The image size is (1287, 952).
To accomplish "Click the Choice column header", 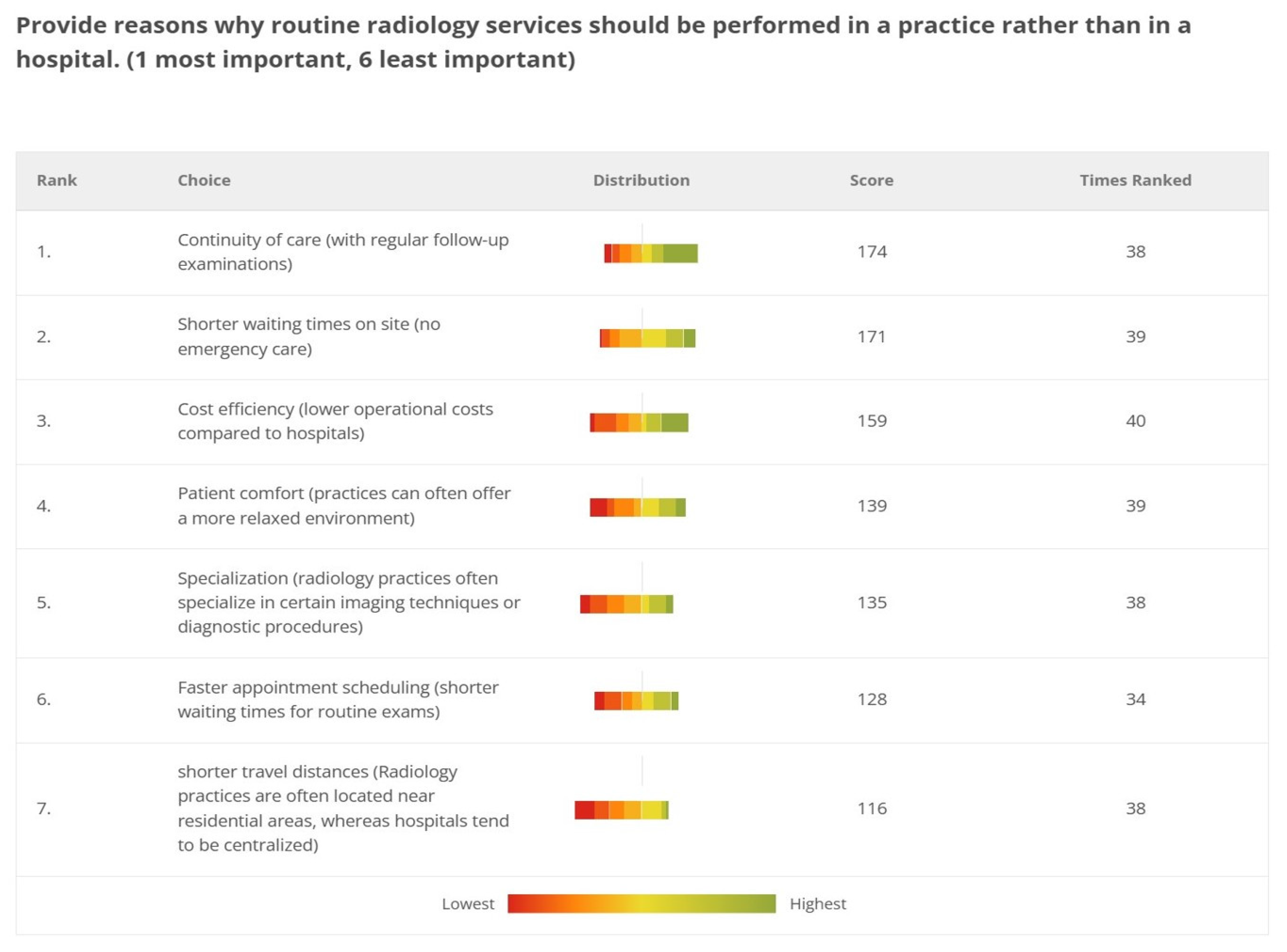I will click(204, 180).
